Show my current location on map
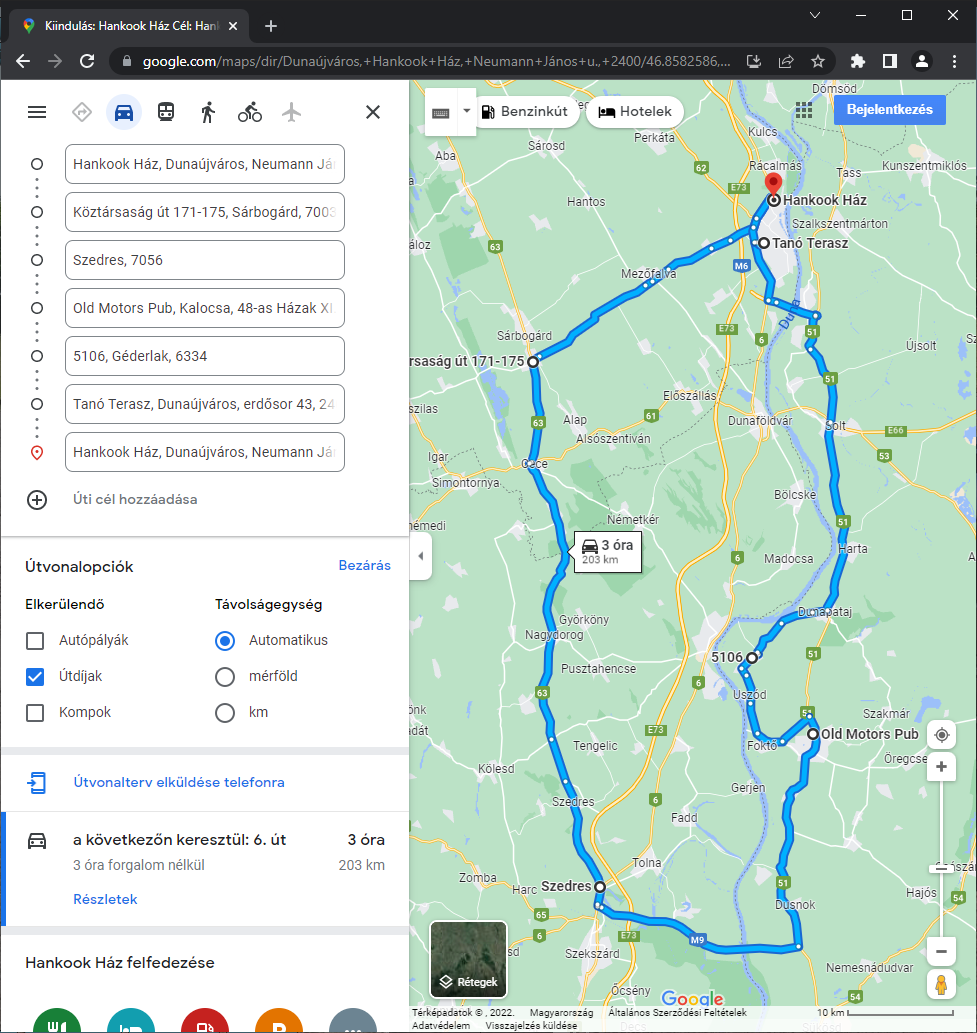The height and width of the screenshot is (1033, 977). click(941, 735)
